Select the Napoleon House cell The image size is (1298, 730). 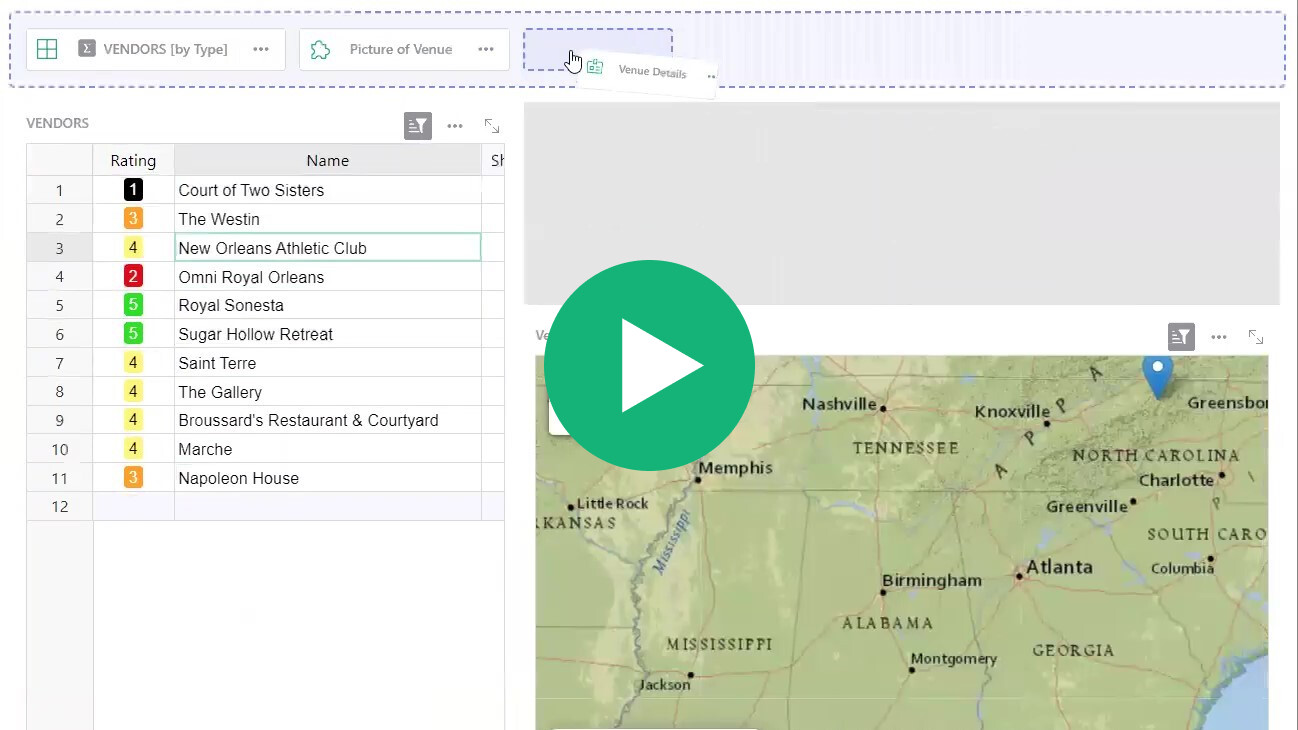coord(328,478)
